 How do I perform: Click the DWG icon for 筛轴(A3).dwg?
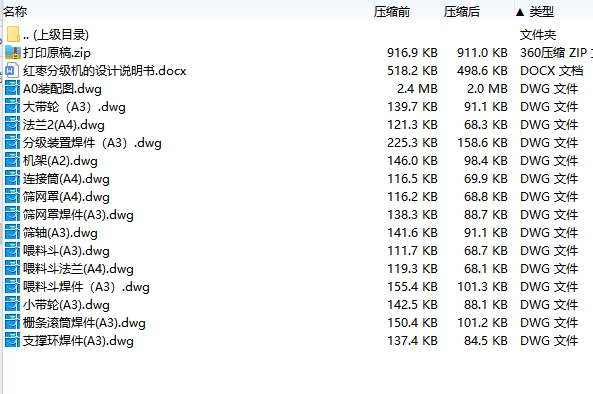12,233
